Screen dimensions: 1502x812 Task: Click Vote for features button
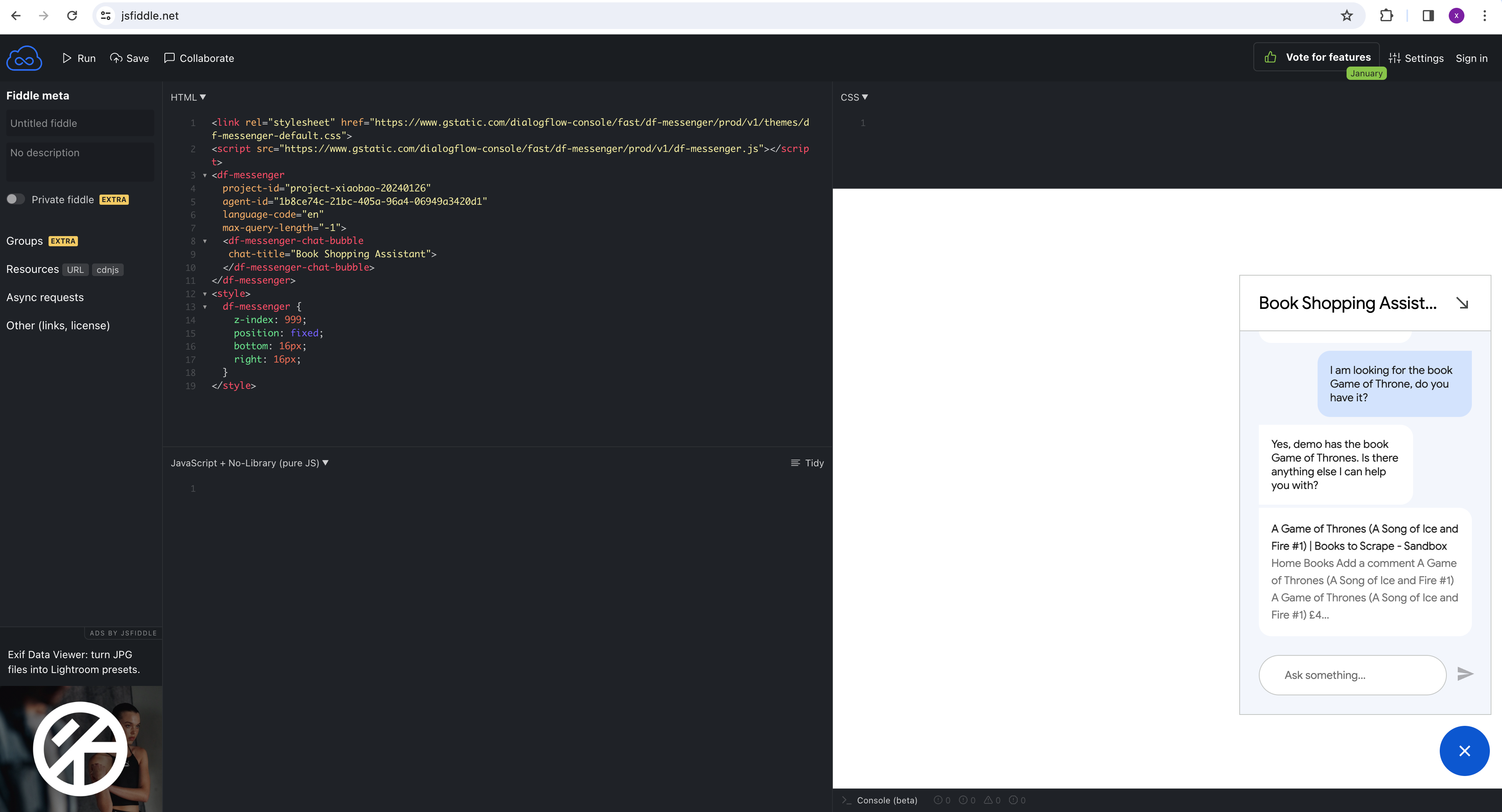(x=1316, y=57)
